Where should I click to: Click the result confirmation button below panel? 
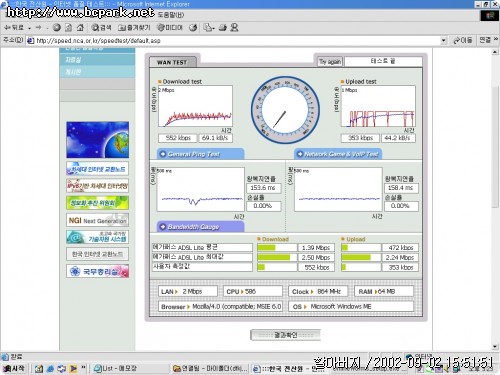tap(285, 335)
